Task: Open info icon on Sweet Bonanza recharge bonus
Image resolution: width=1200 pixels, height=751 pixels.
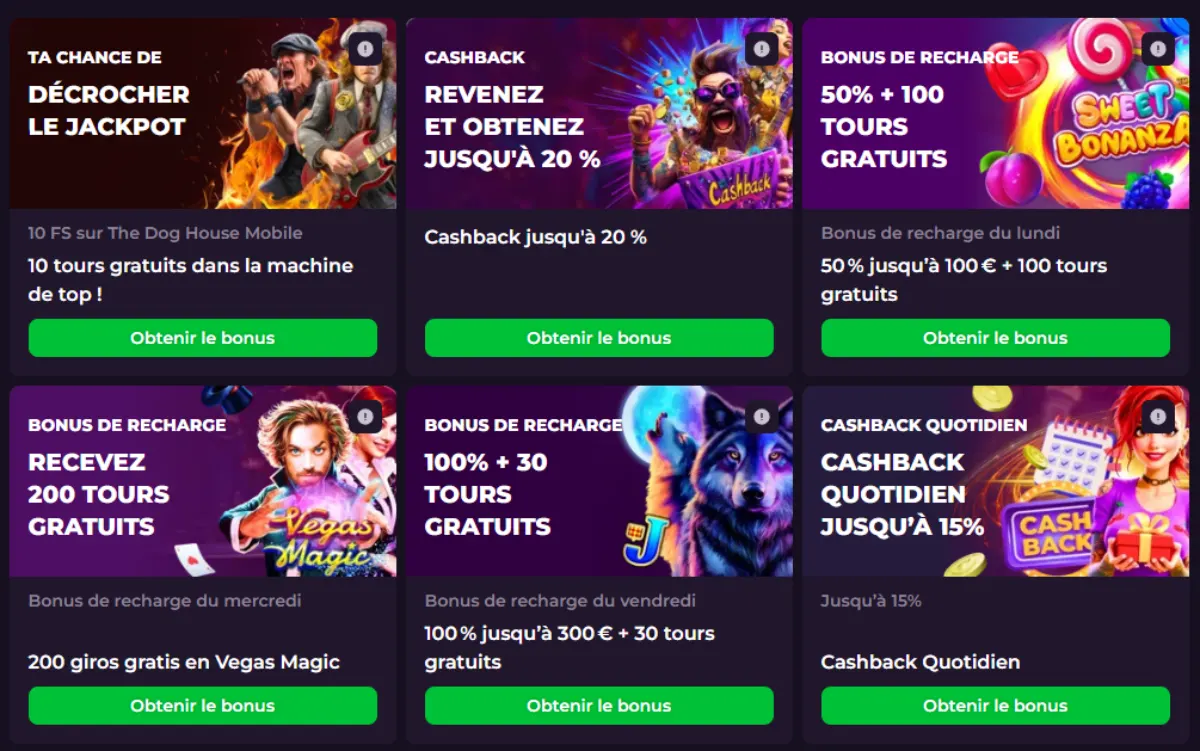Action: point(1156,48)
